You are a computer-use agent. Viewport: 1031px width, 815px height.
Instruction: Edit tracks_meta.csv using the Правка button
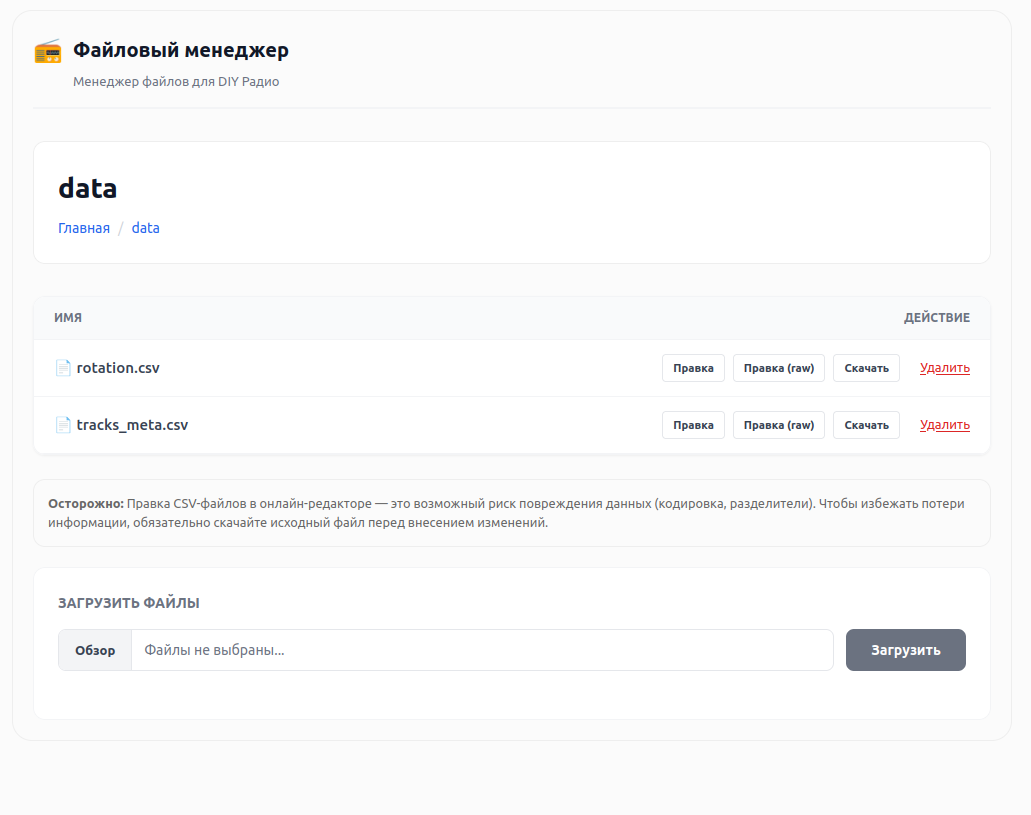click(x=693, y=425)
